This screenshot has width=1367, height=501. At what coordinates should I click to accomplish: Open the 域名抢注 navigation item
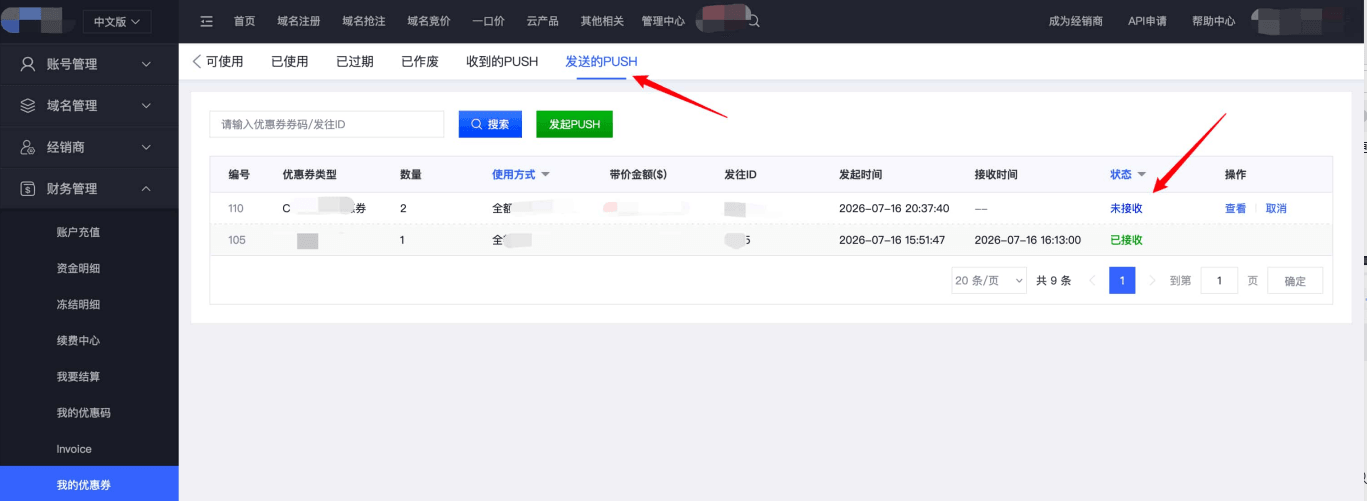click(x=364, y=21)
